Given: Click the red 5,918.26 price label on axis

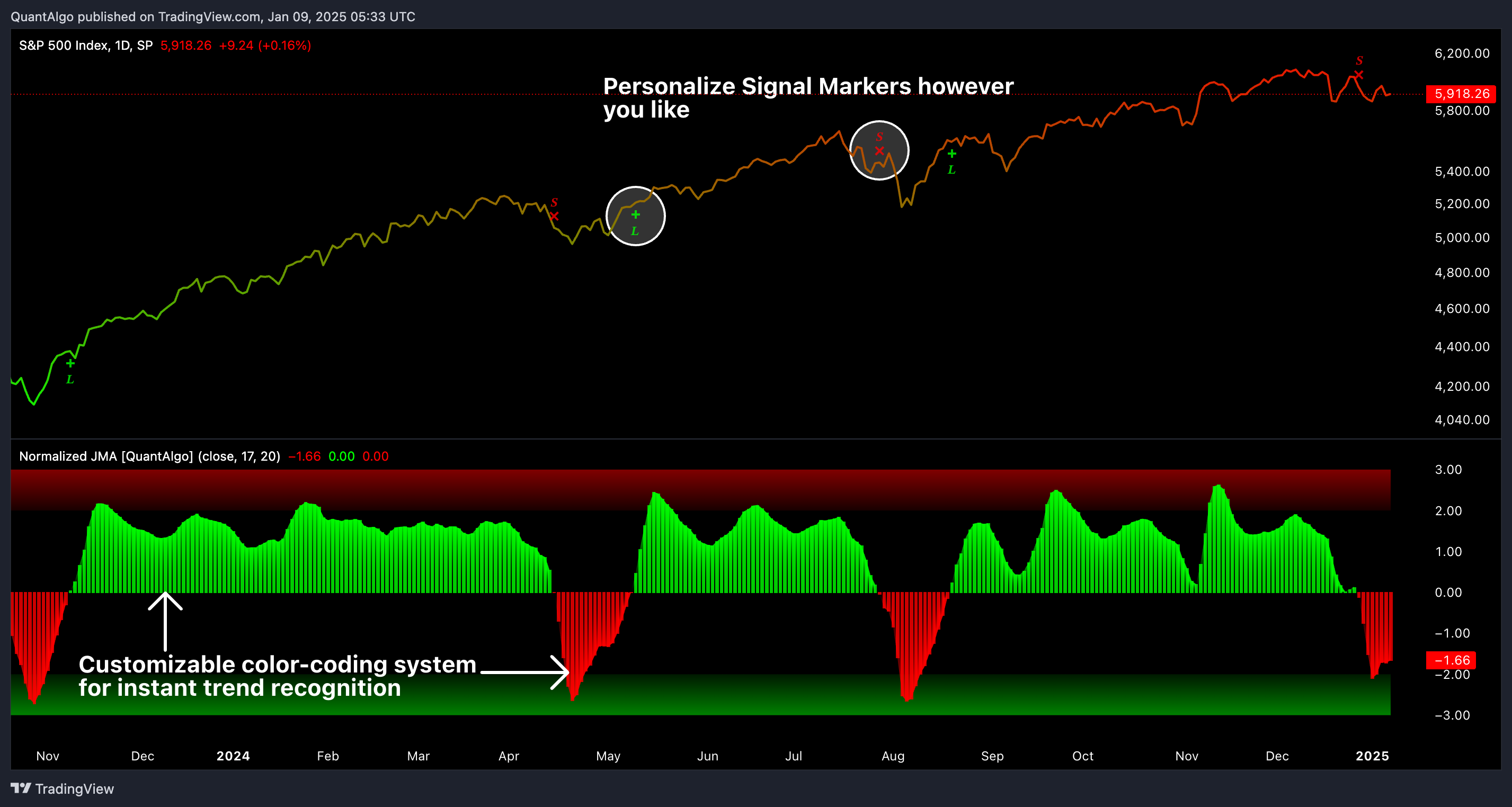Looking at the screenshot, I should click(x=1461, y=94).
